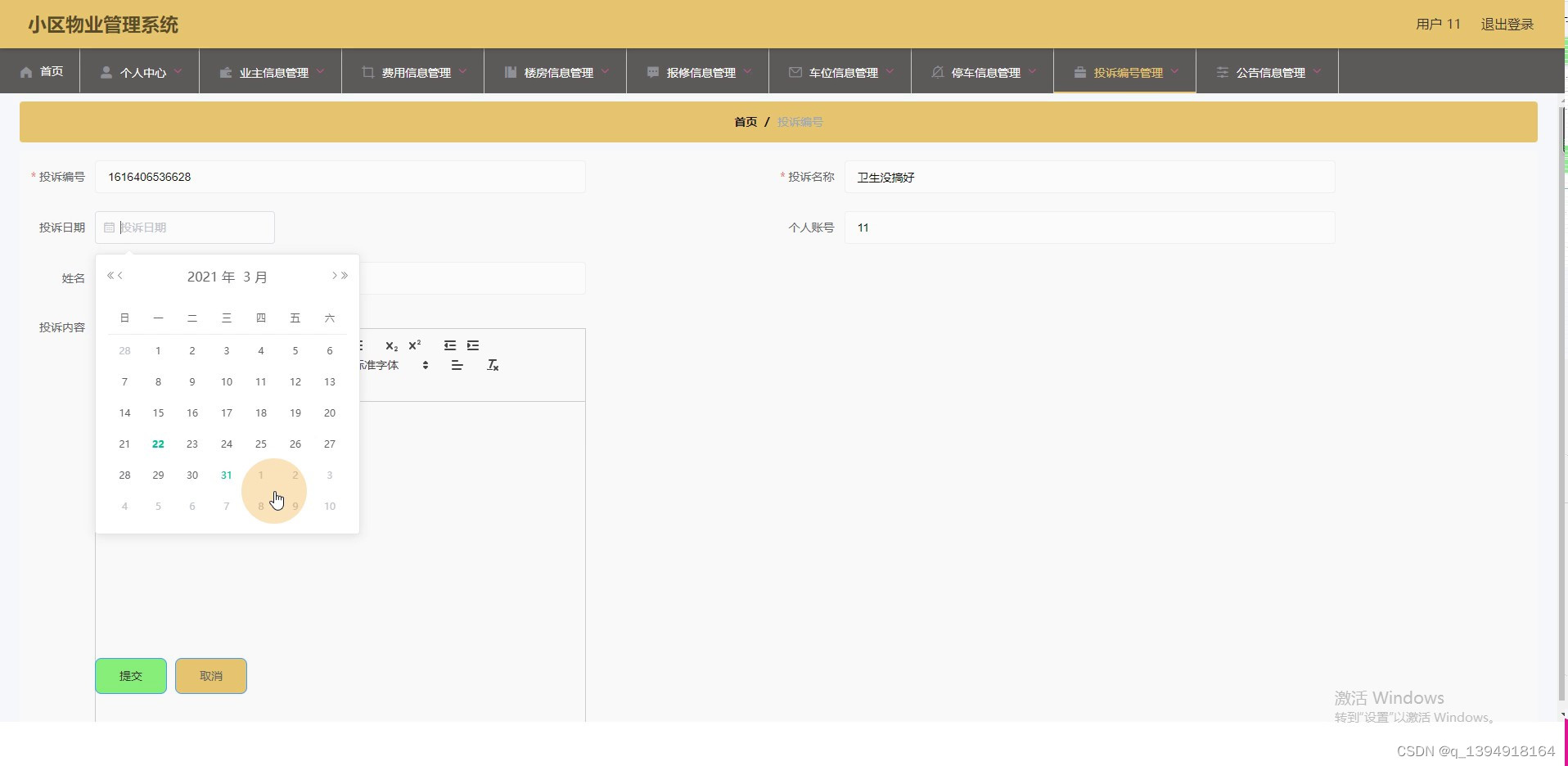Image resolution: width=1568 pixels, height=766 pixels.
Task: Click 用户 11 in header
Action: pos(1438,25)
